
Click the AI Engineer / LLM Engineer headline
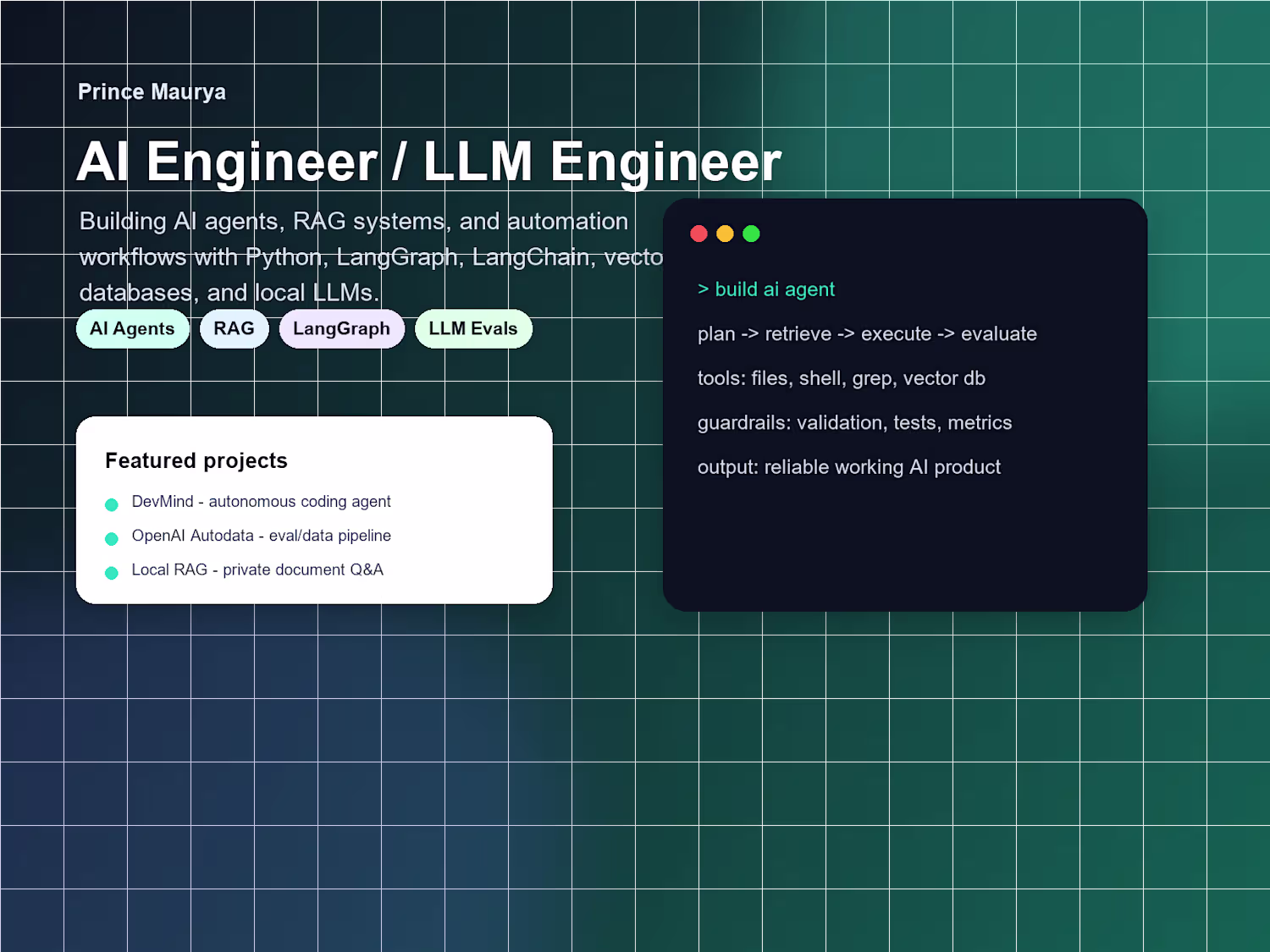click(428, 162)
